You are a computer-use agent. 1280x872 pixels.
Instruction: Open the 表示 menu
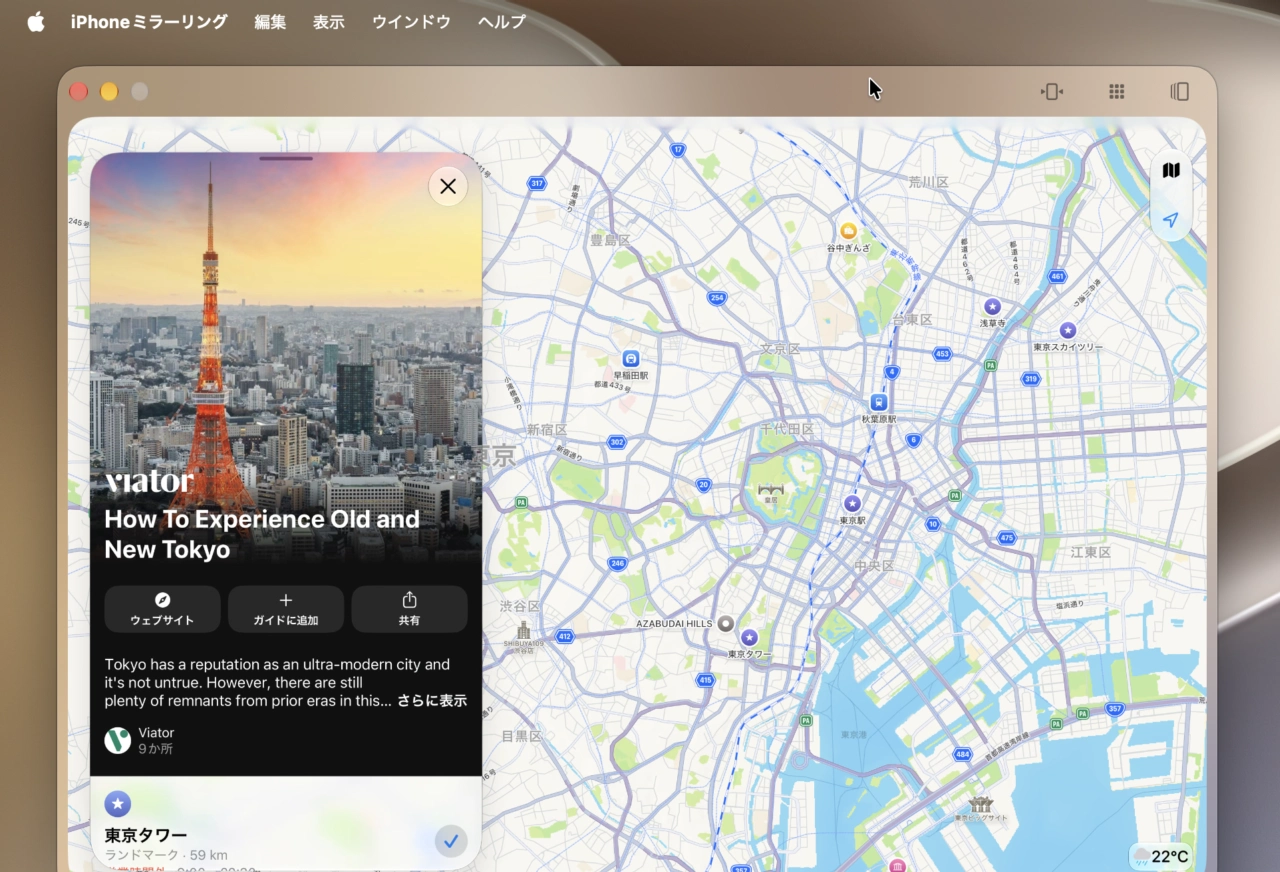[329, 22]
